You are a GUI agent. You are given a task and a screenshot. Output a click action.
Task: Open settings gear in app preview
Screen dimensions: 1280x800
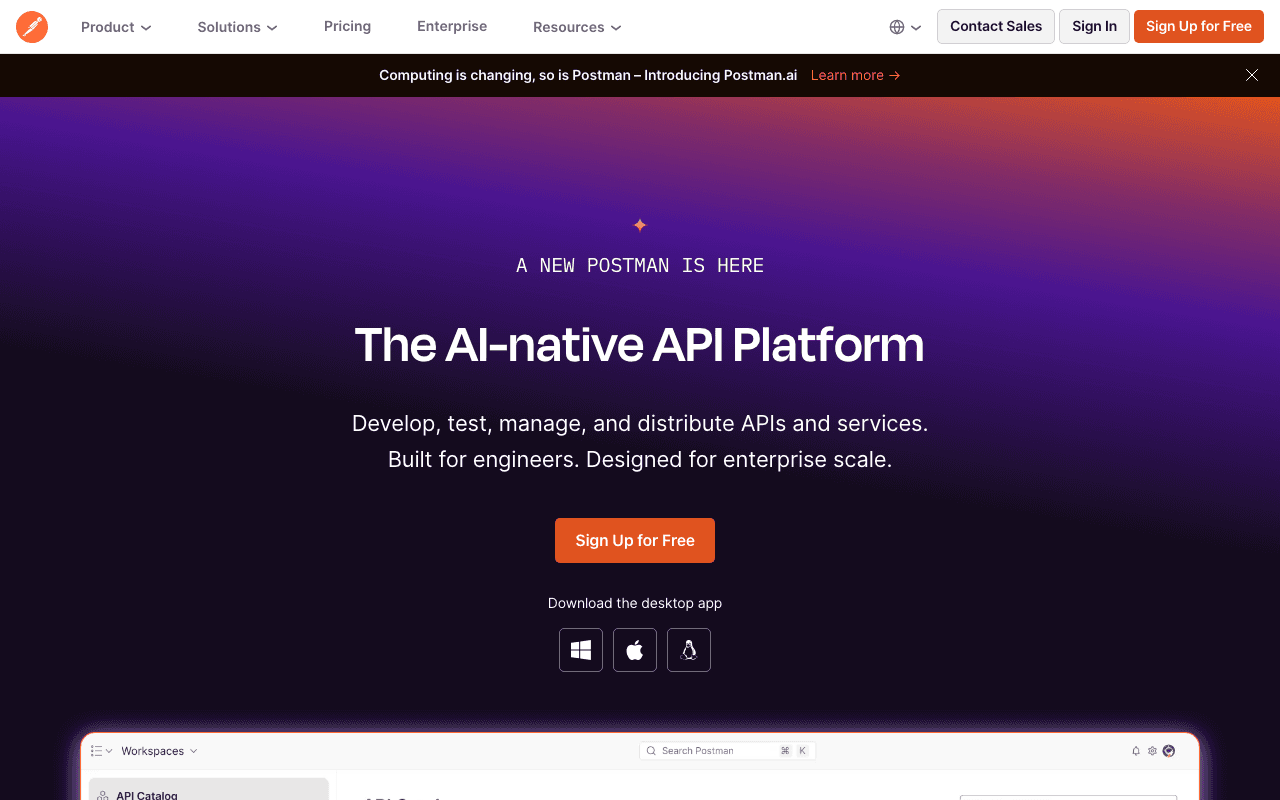coord(1152,751)
